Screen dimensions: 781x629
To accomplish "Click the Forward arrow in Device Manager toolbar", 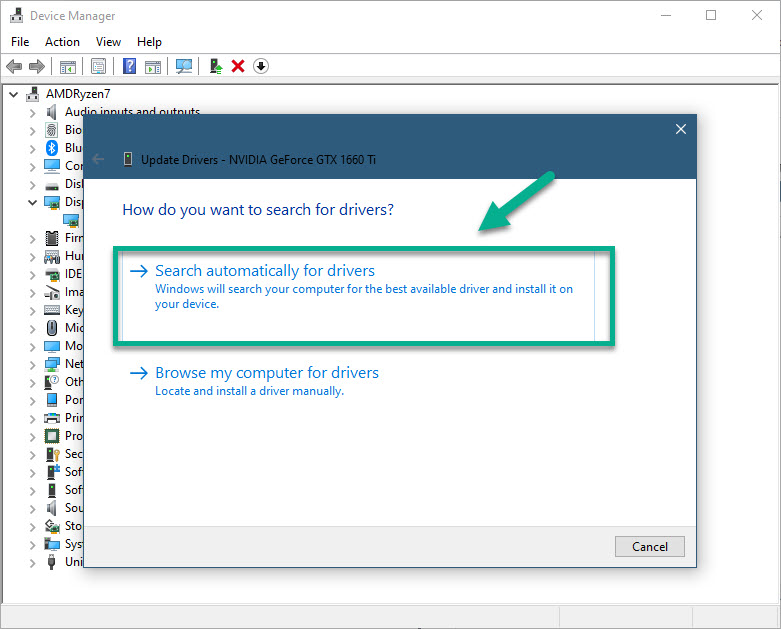I will pyautogui.click(x=37, y=66).
